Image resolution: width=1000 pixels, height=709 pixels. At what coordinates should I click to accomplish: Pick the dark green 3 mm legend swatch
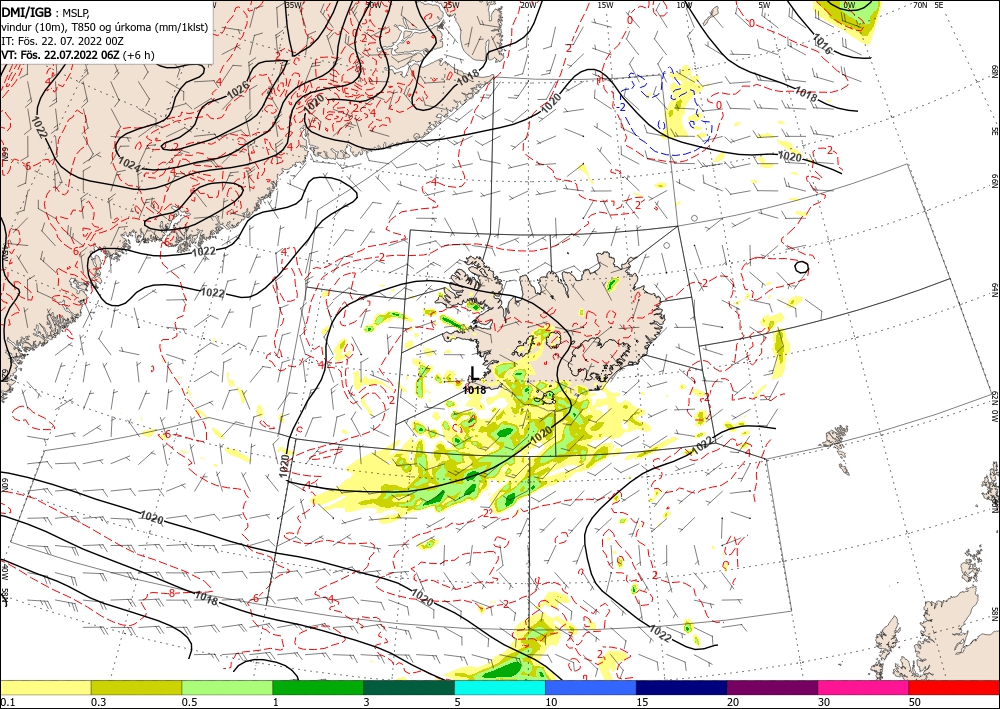(409, 687)
